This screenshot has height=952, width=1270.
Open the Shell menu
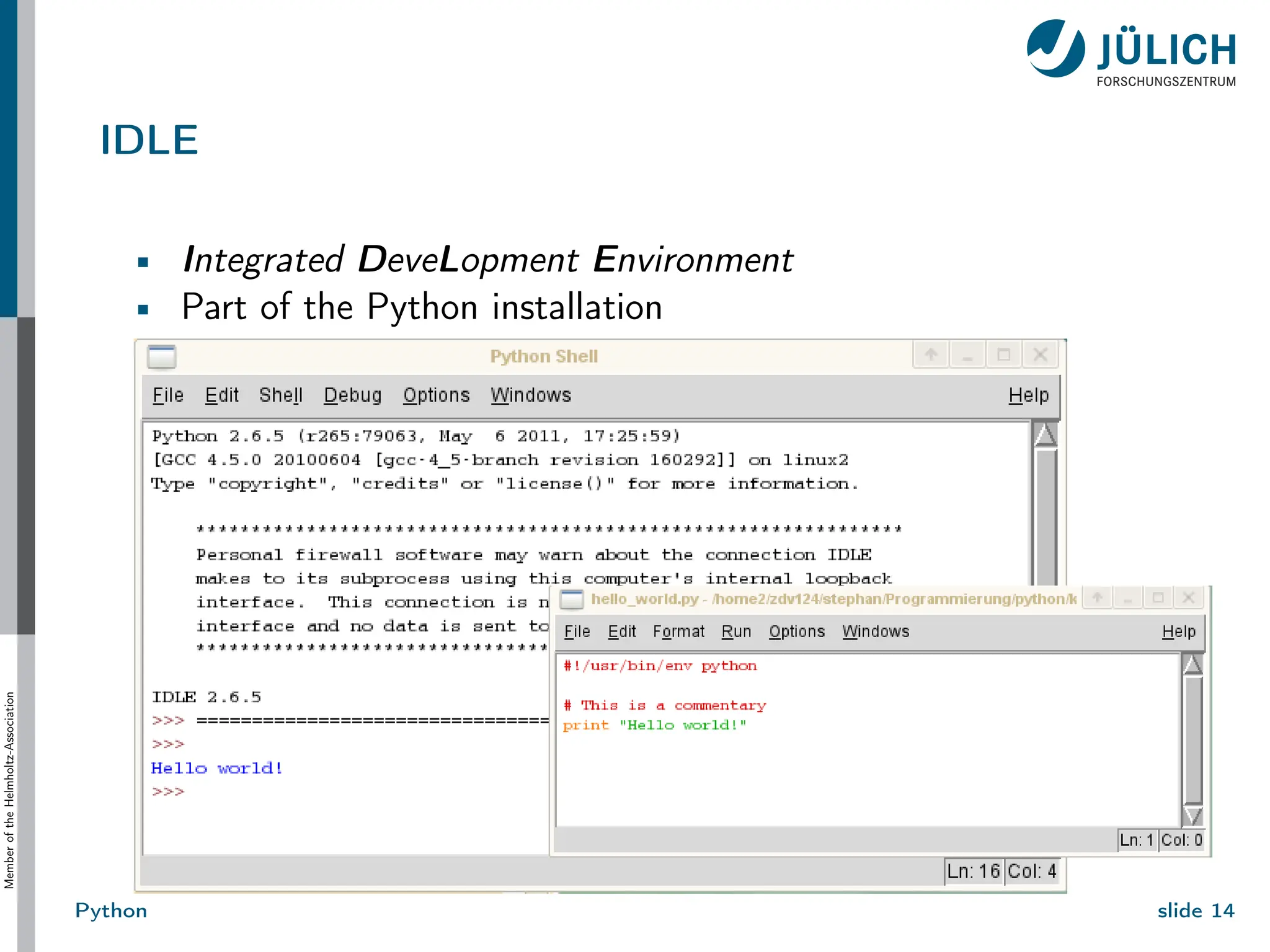(281, 395)
